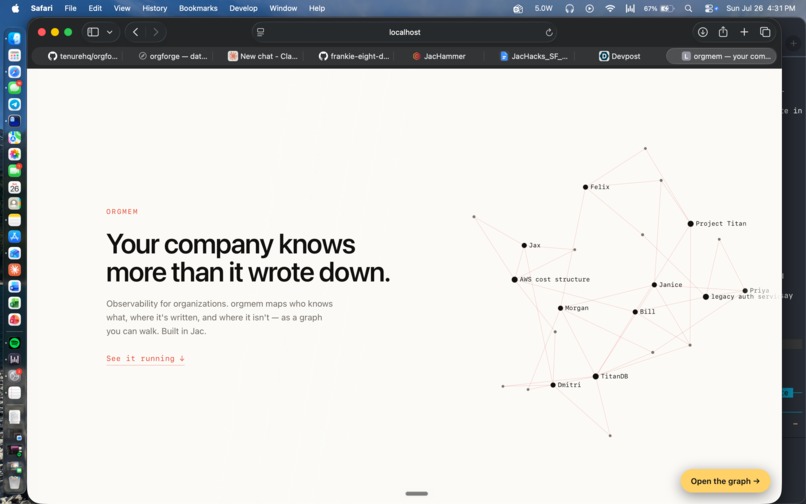Select the Bill graph node
Image resolution: width=806 pixels, height=504 pixels.
pyautogui.click(x=635, y=312)
